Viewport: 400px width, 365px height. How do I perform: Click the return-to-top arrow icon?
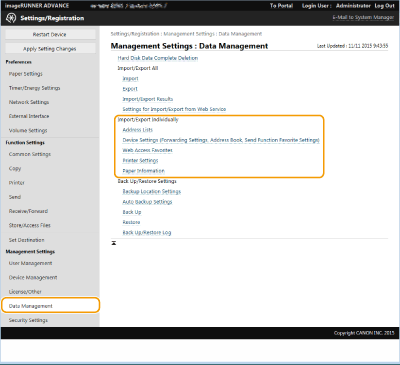pyautogui.click(x=114, y=243)
